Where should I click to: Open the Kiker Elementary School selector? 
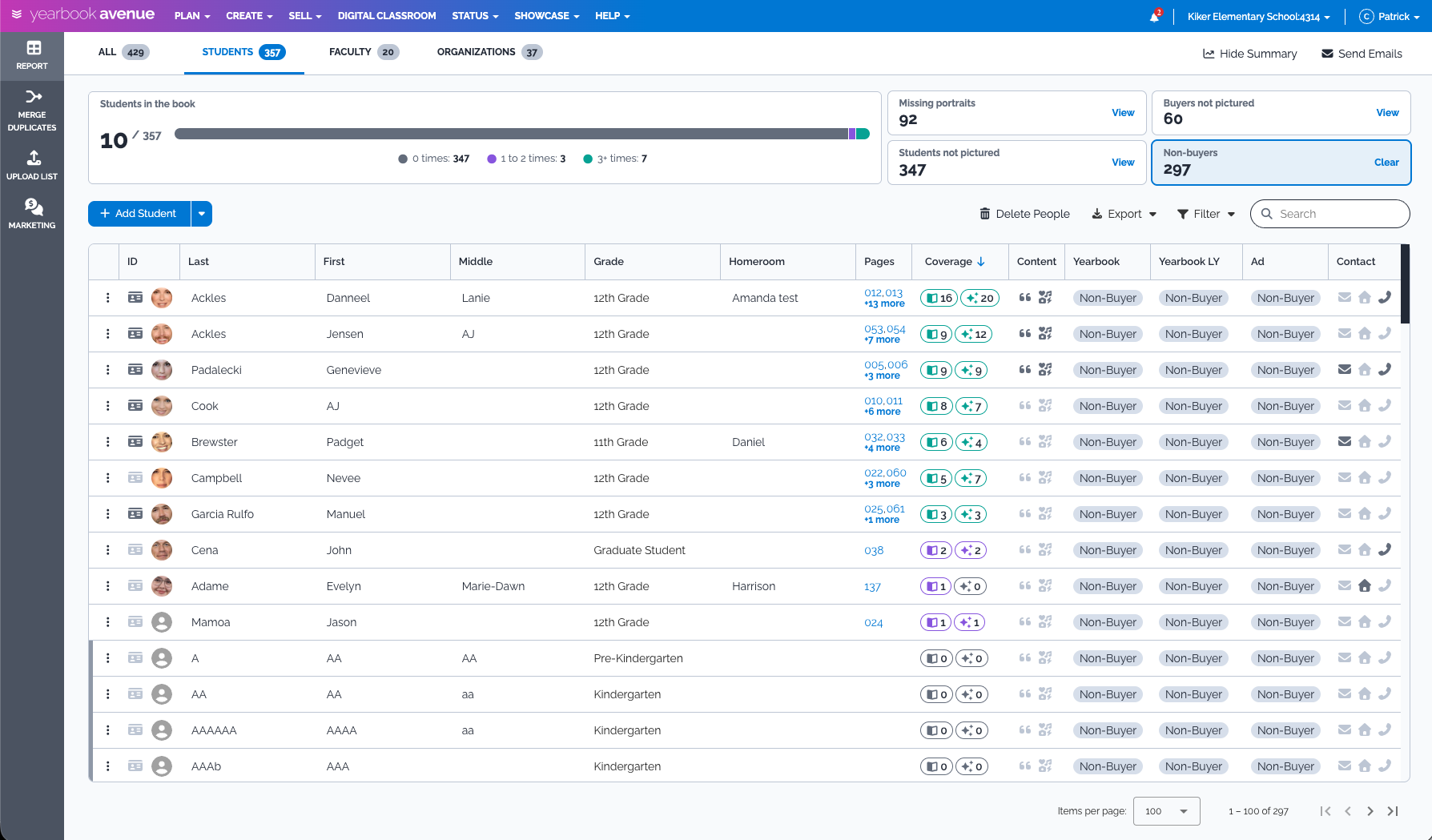1258,16
